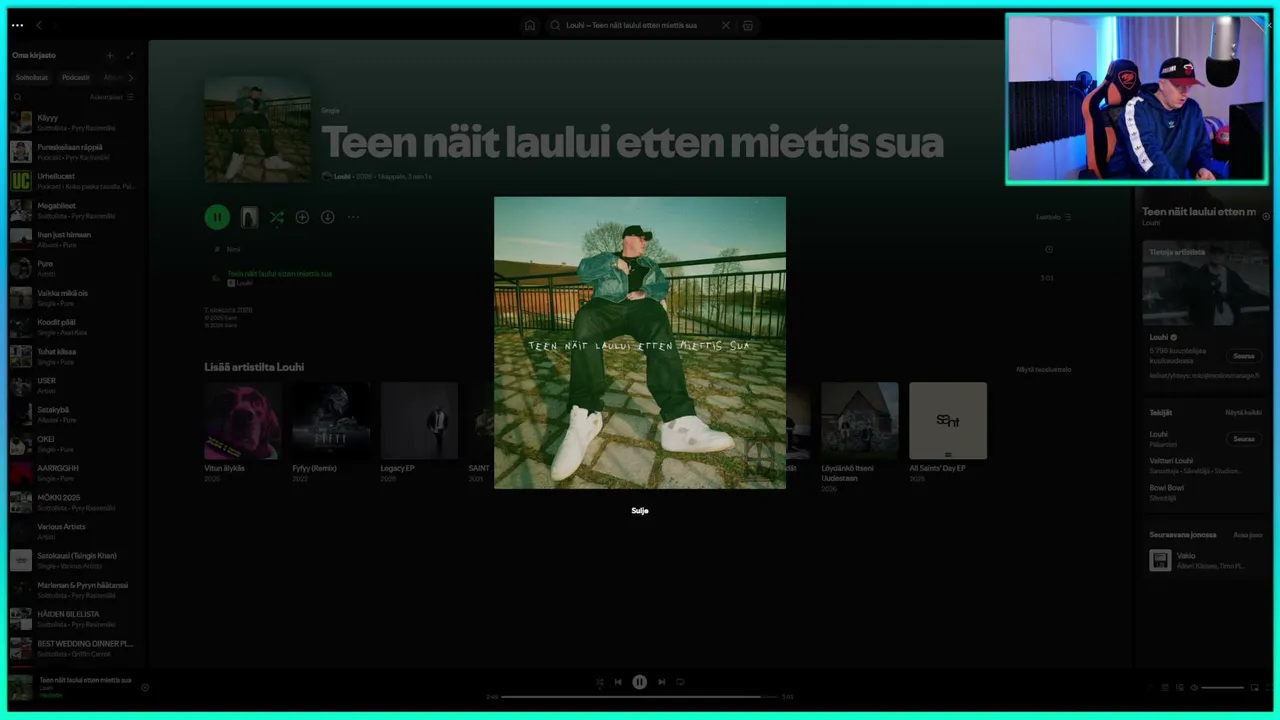Click the preview thumbnail next to the pause button
Screen dimensions: 1280x720
point(249,217)
